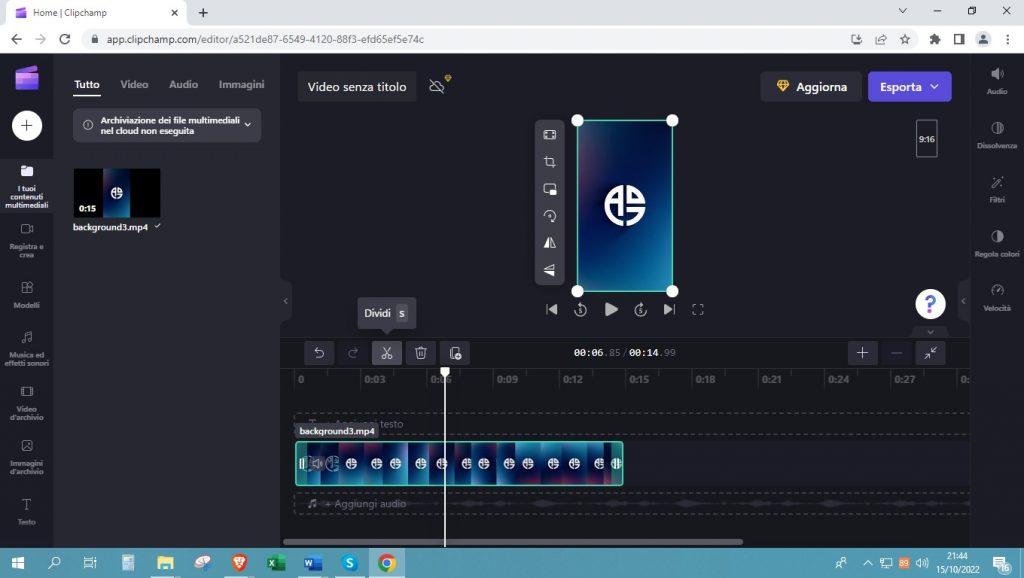This screenshot has height=578, width=1024.
Task: Click the Split (scissors) tool
Action: point(386,353)
